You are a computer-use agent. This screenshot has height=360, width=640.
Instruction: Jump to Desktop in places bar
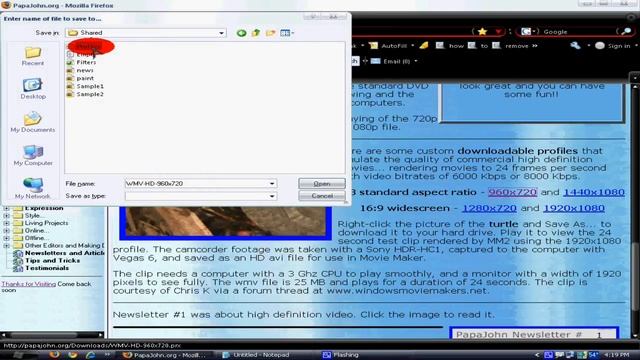(33, 89)
